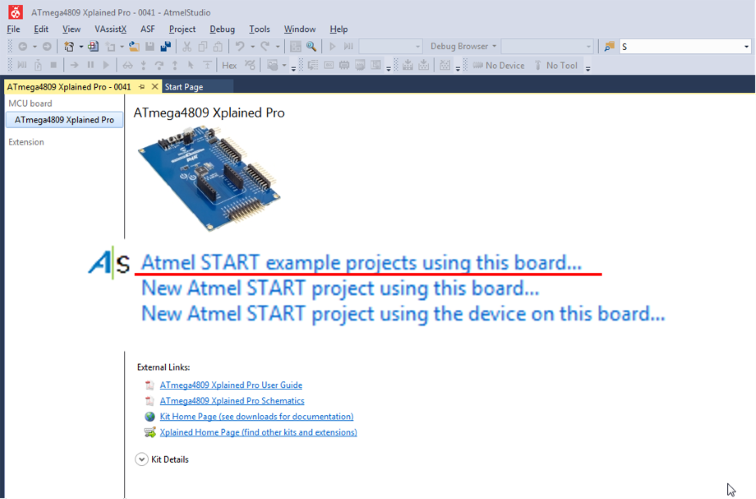Open the Redo history dropdown arrow
This screenshot has height=499, width=756.
click(277, 46)
